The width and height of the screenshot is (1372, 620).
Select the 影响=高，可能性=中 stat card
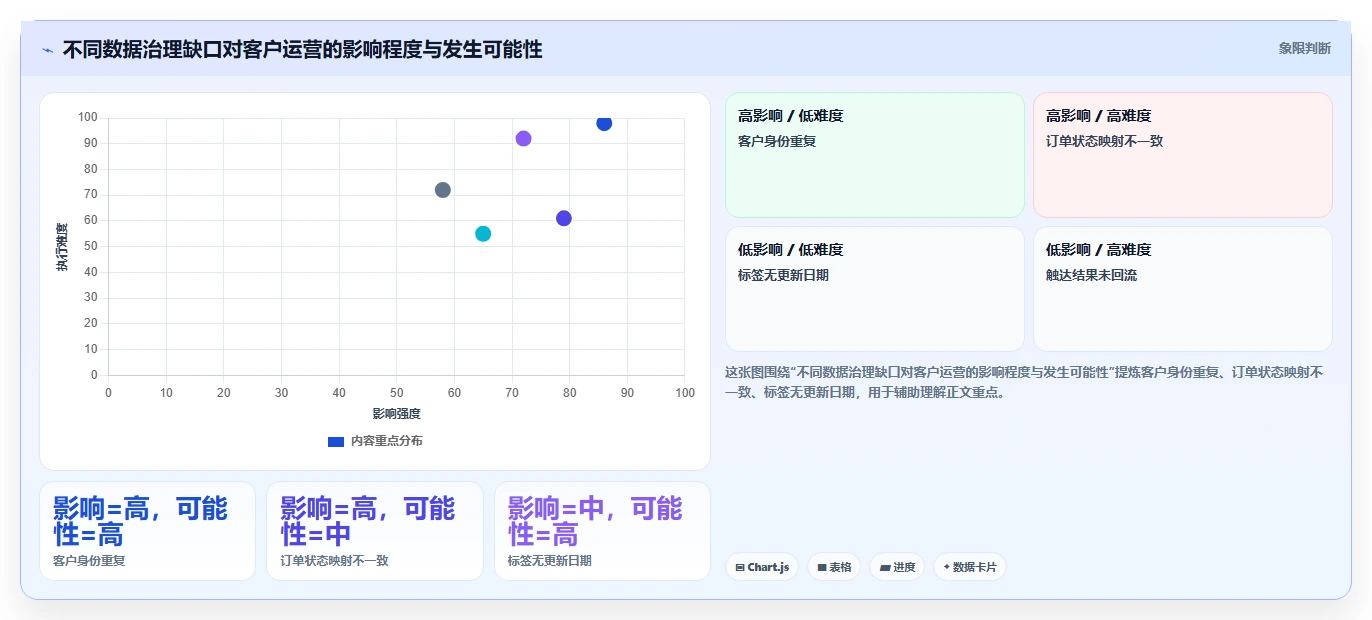pos(375,531)
